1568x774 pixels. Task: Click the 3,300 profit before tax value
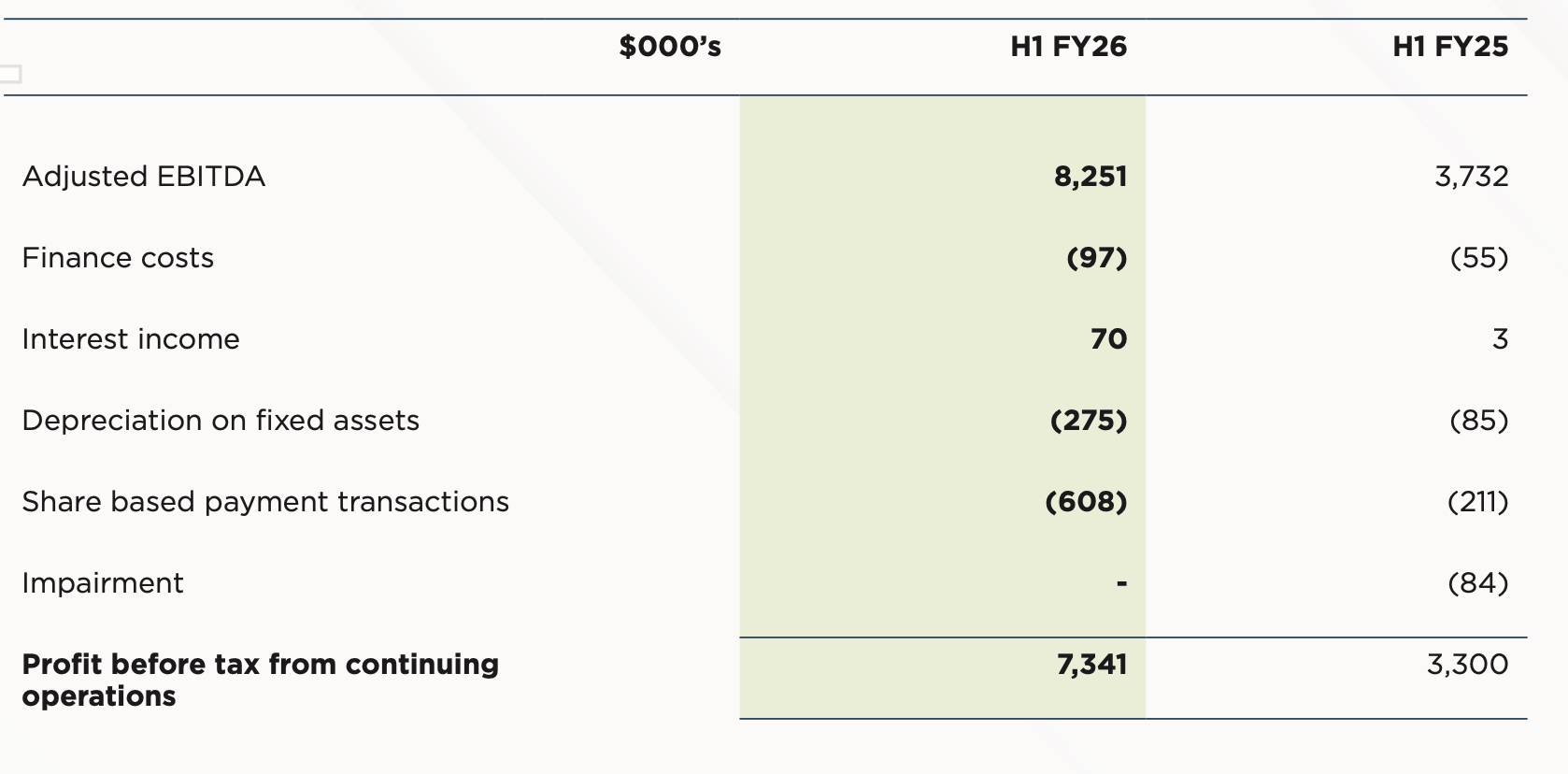pos(1467,665)
